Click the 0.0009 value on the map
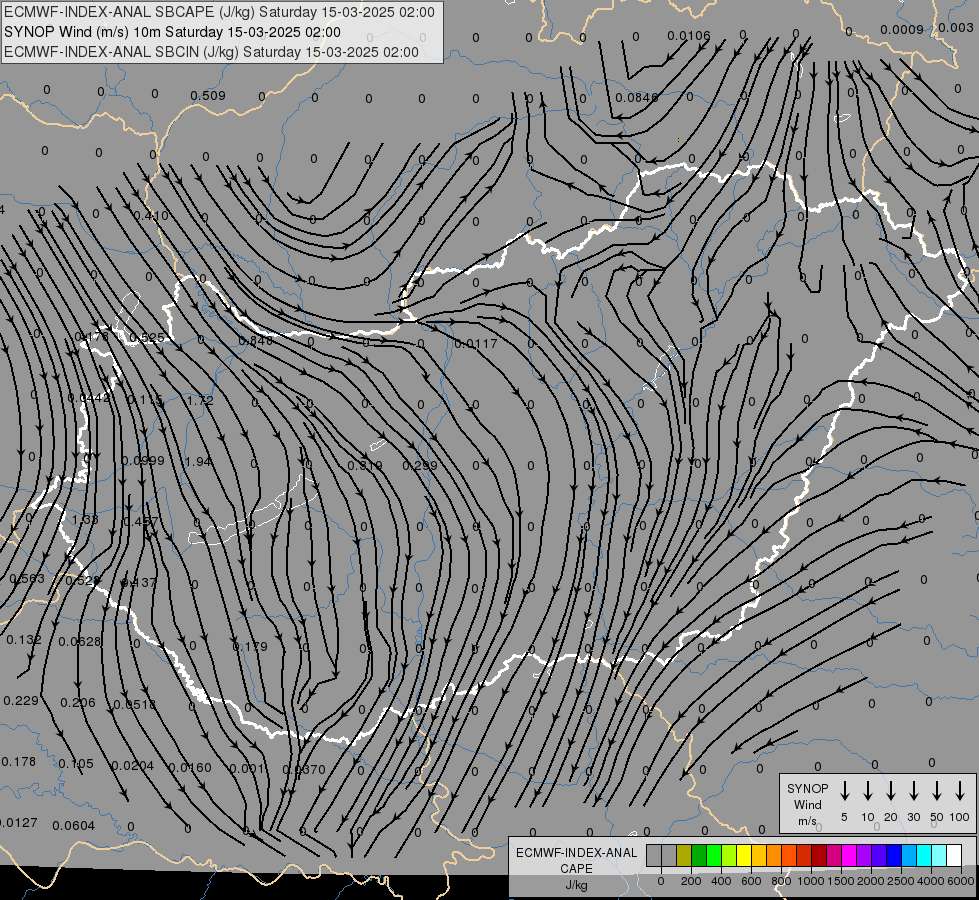The image size is (979, 900). (902, 29)
